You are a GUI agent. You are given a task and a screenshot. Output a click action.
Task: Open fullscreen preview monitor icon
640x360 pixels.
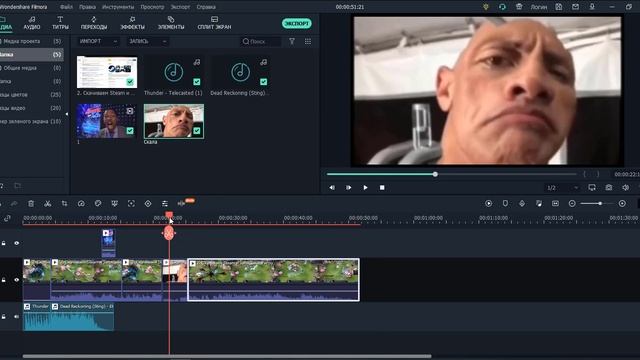pyautogui.click(x=592, y=187)
